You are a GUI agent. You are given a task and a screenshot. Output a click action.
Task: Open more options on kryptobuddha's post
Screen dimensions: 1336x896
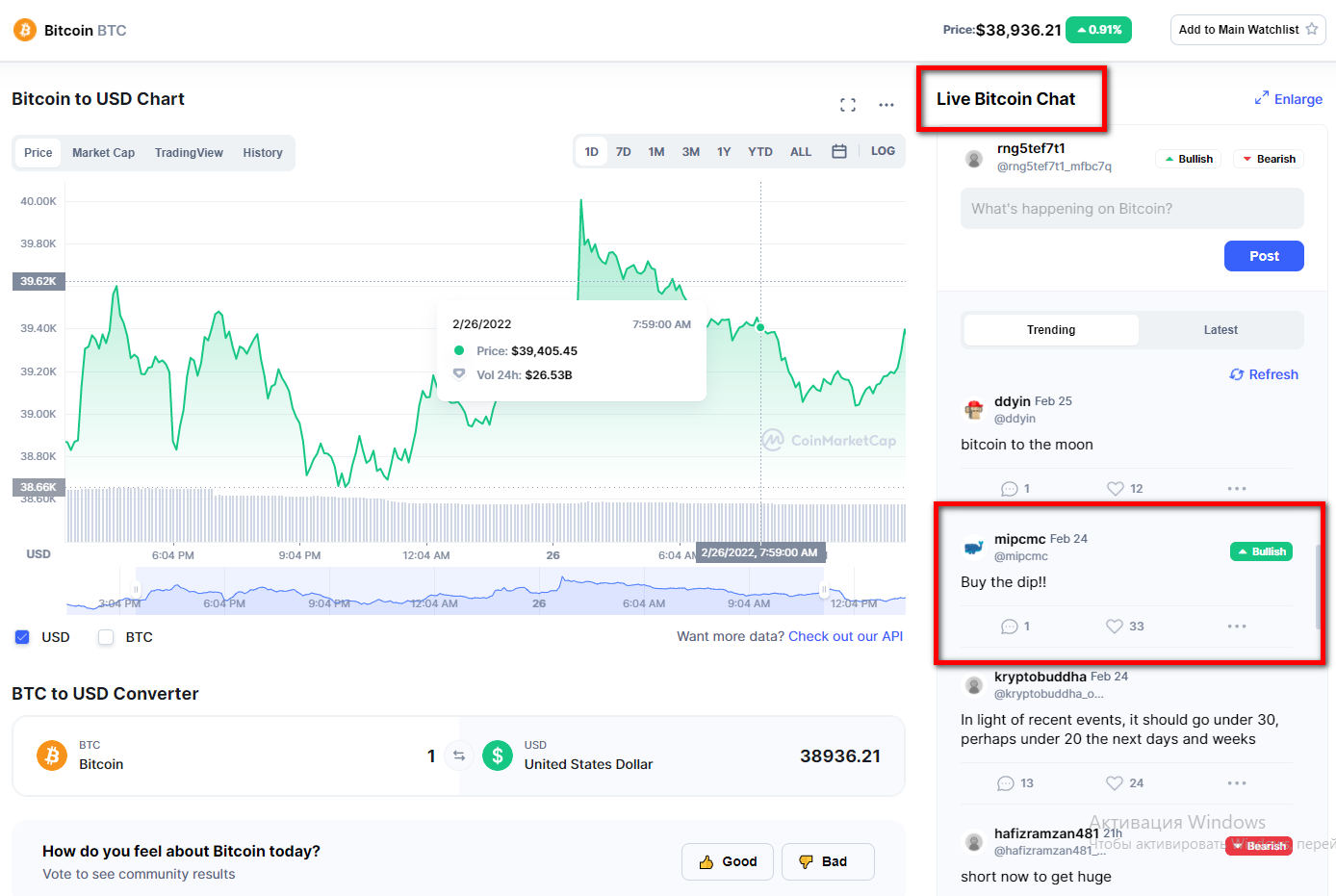tap(1237, 783)
